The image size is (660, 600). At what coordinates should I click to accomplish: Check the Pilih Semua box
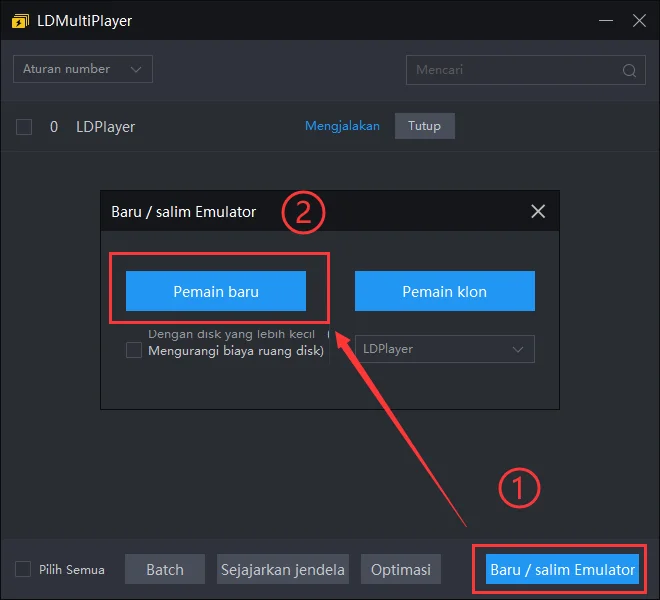pos(23,569)
